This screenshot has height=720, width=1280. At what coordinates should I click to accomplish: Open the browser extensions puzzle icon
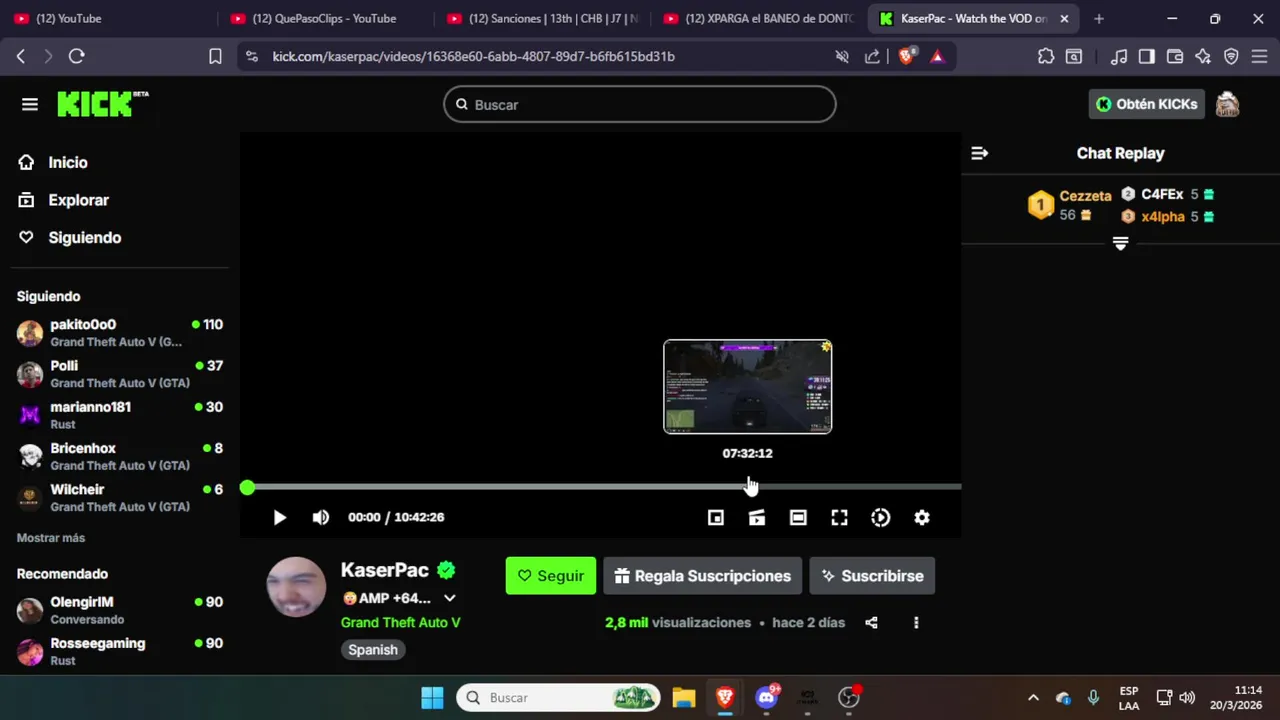(x=1046, y=56)
